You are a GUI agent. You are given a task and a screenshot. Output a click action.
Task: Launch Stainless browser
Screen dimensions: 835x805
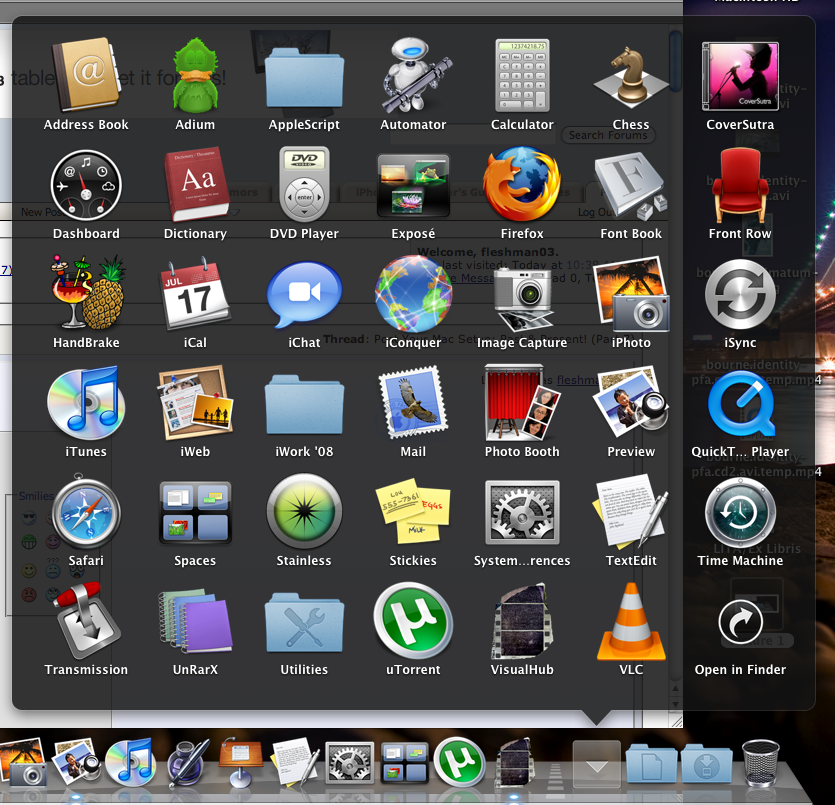304,512
